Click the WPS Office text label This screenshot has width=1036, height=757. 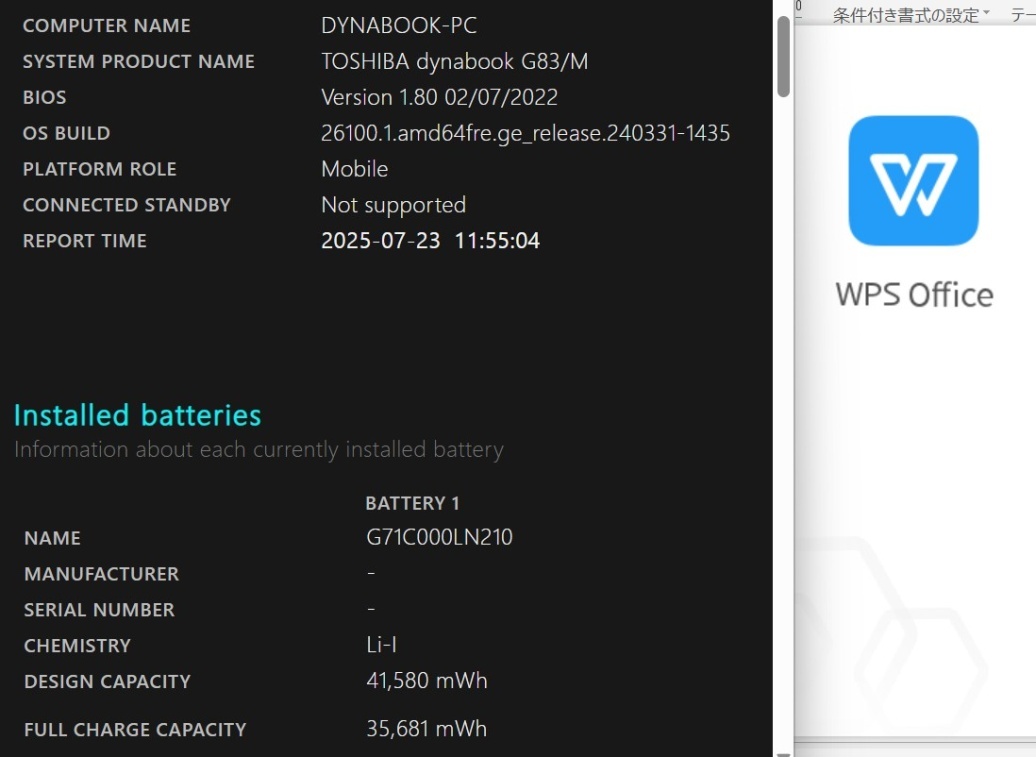click(x=914, y=295)
